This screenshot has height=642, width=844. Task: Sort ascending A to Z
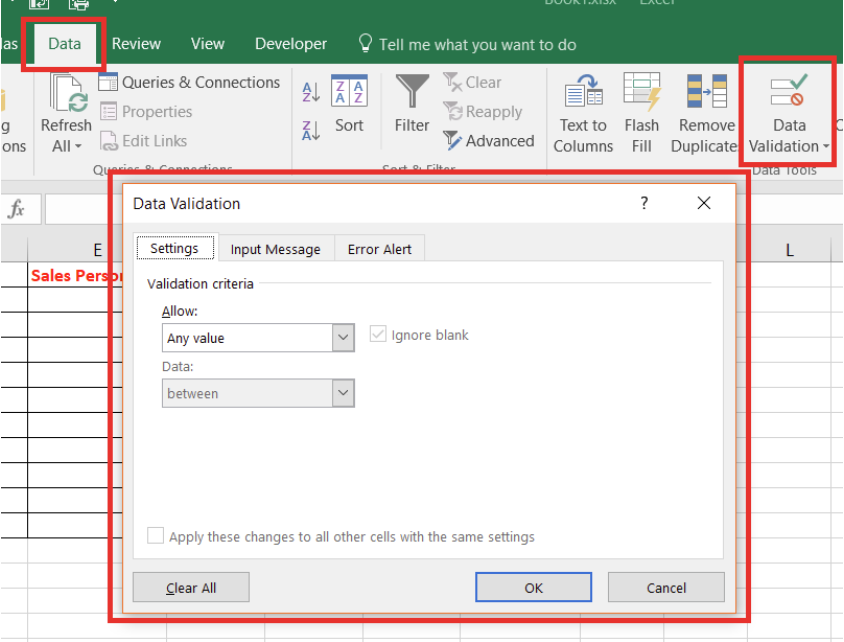311,93
